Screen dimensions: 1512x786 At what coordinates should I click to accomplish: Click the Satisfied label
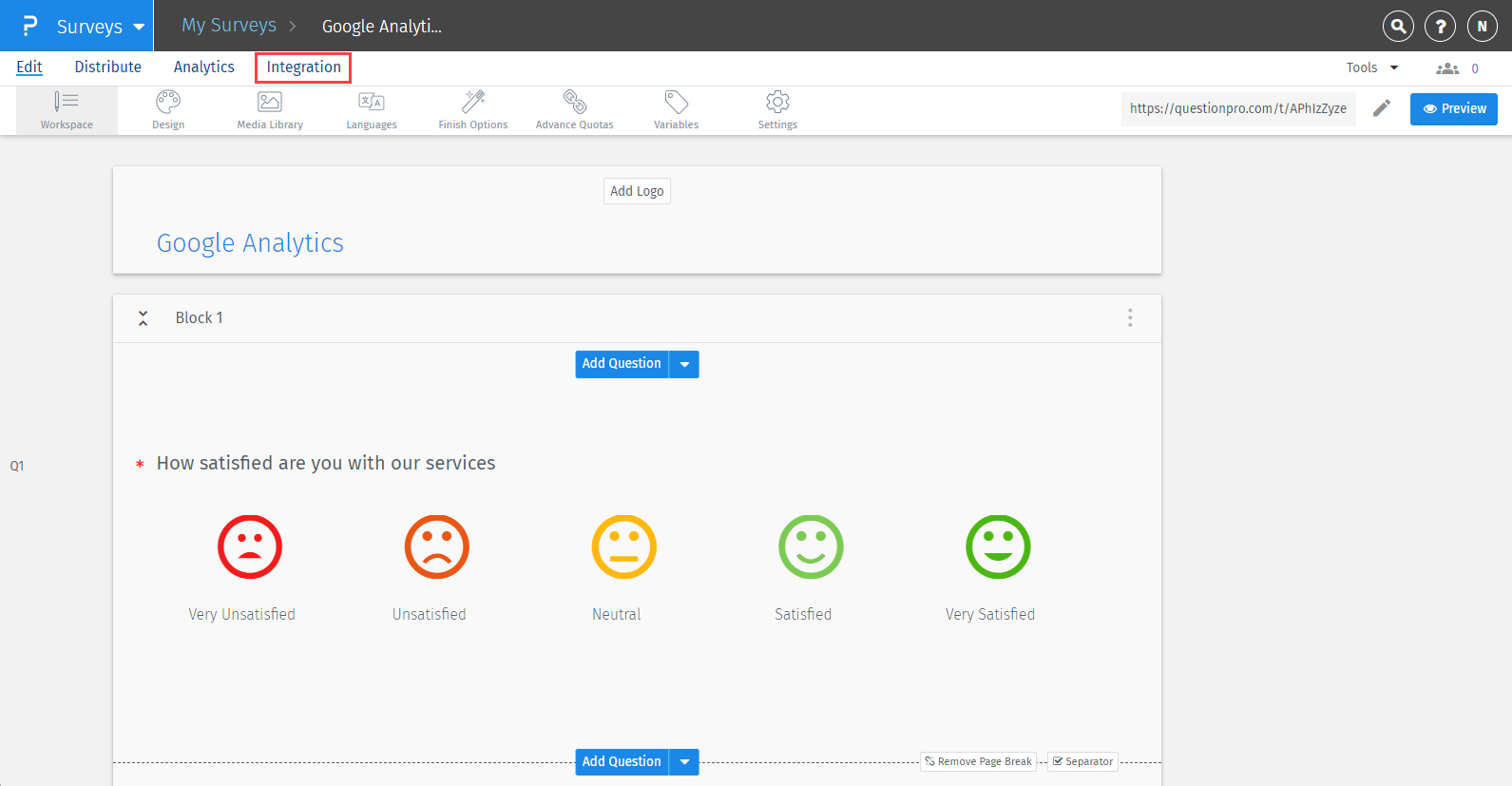(803, 614)
